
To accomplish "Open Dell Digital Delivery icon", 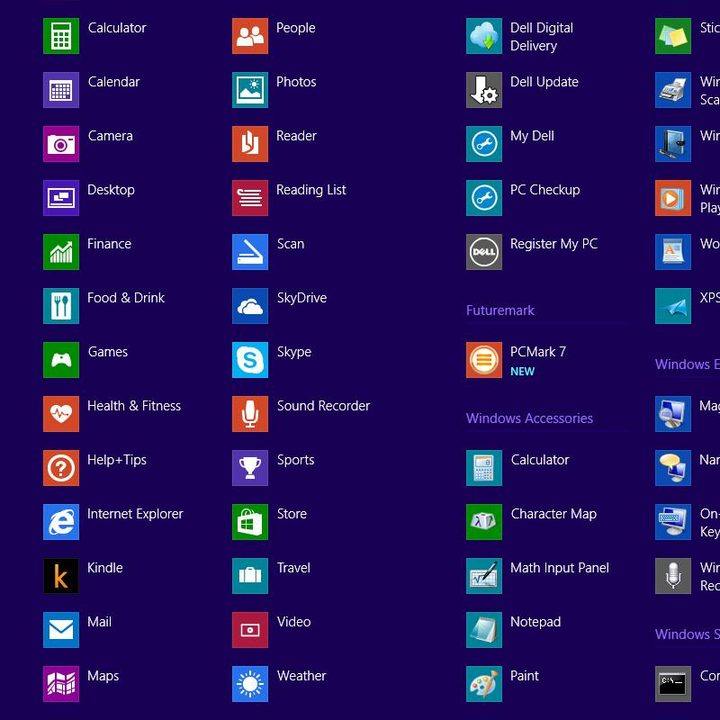I will pos(484,36).
